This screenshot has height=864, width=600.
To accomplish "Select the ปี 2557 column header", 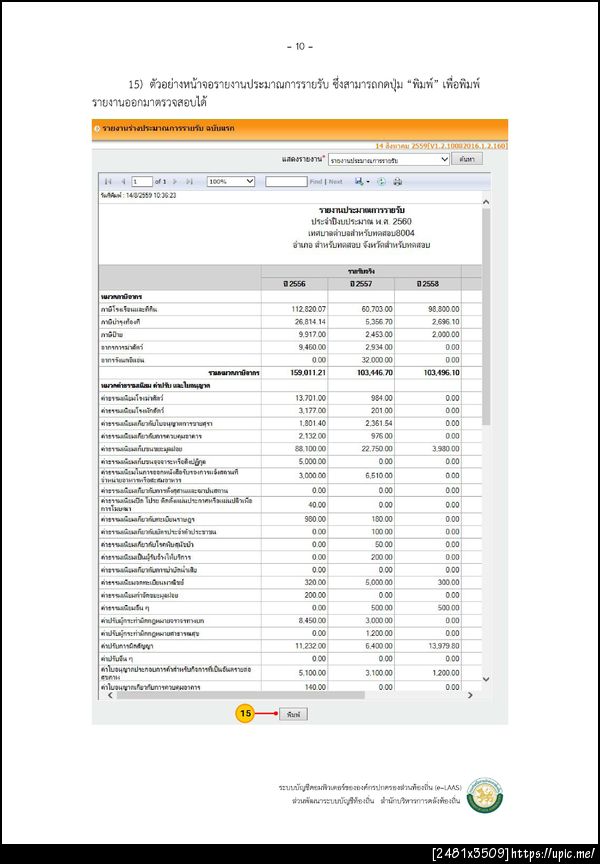I will click(361, 284).
